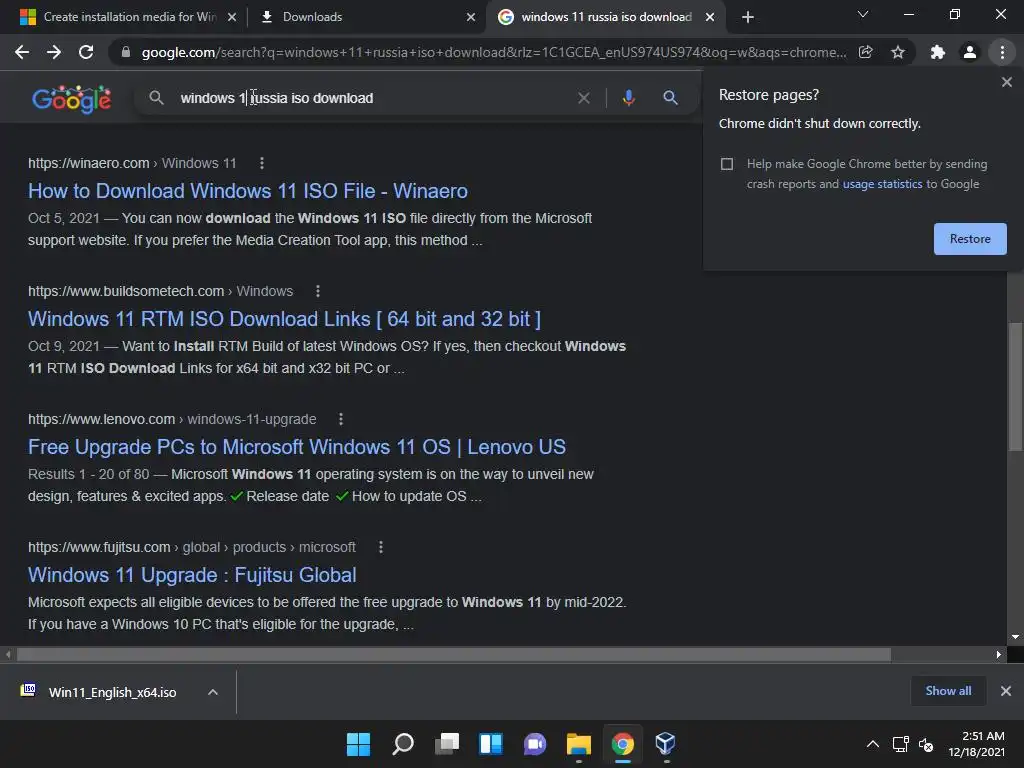Open the Chrome profile avatar menu
This screenshot has height=768, width=1024.
970,52
